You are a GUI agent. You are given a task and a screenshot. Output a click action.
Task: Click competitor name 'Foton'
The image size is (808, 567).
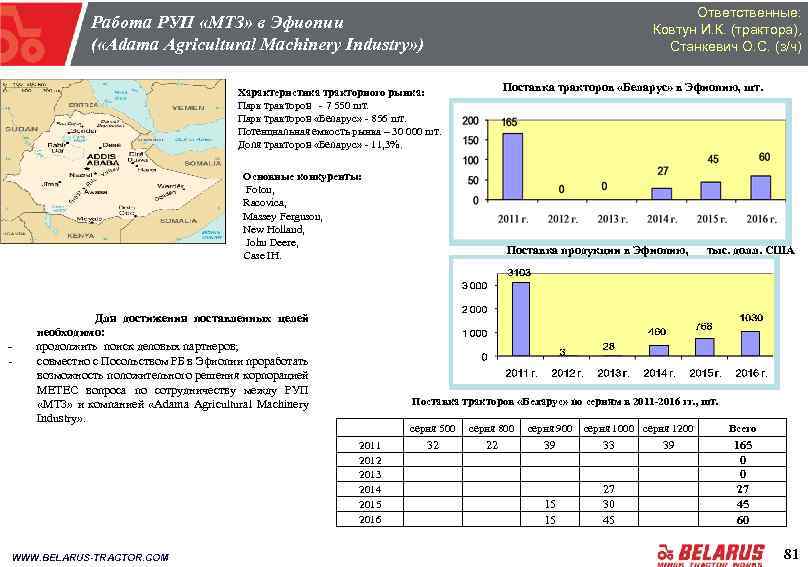[x=260, y=190]
